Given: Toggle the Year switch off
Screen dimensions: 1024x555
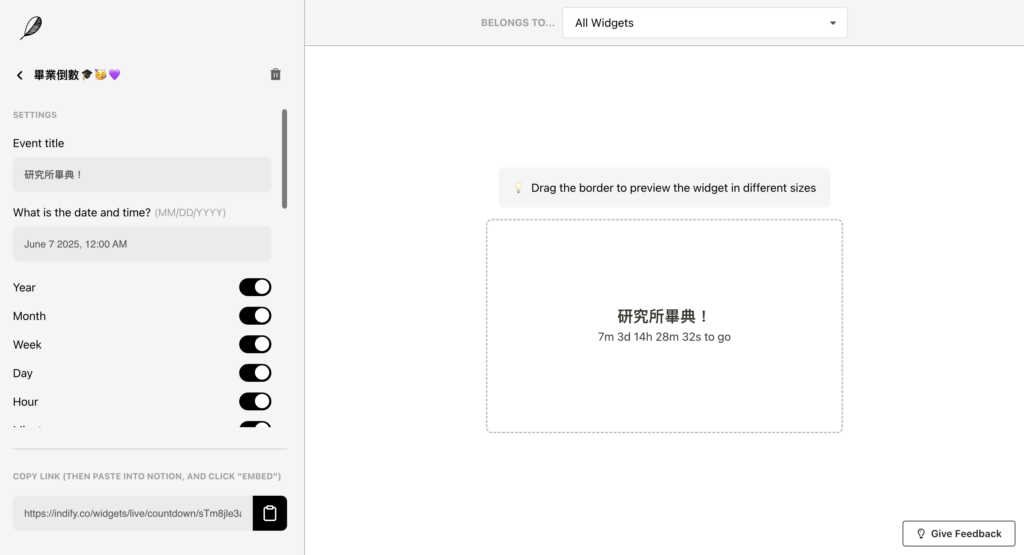Looking at the screenshot, I should 255,287.
